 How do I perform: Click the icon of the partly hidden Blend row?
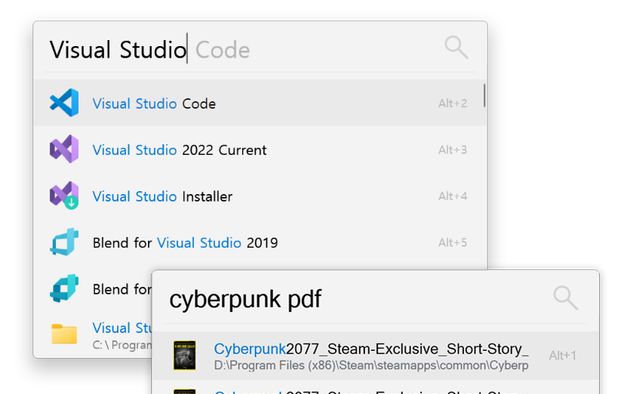(64, 288)
